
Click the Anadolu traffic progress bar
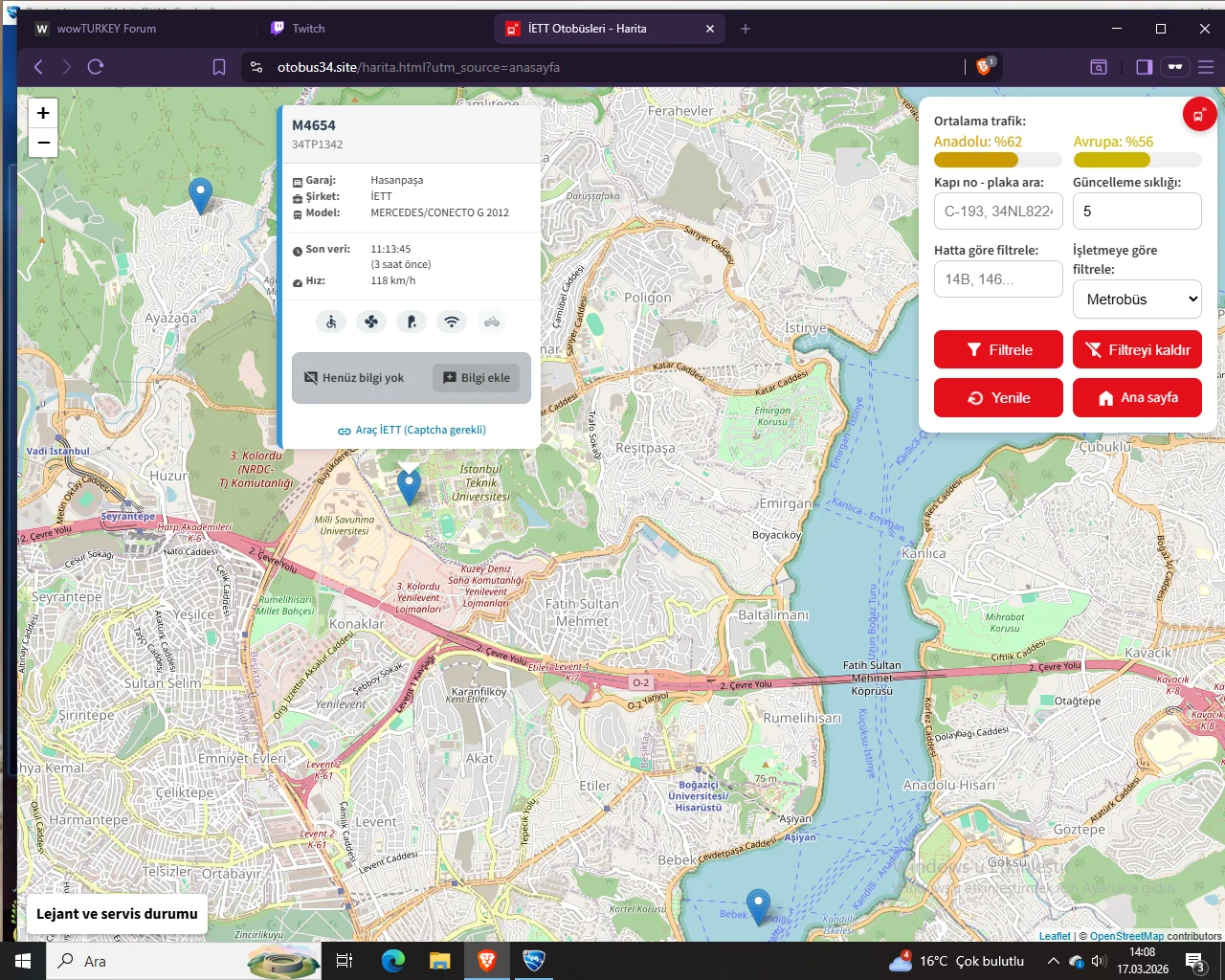tap(997, 161)
